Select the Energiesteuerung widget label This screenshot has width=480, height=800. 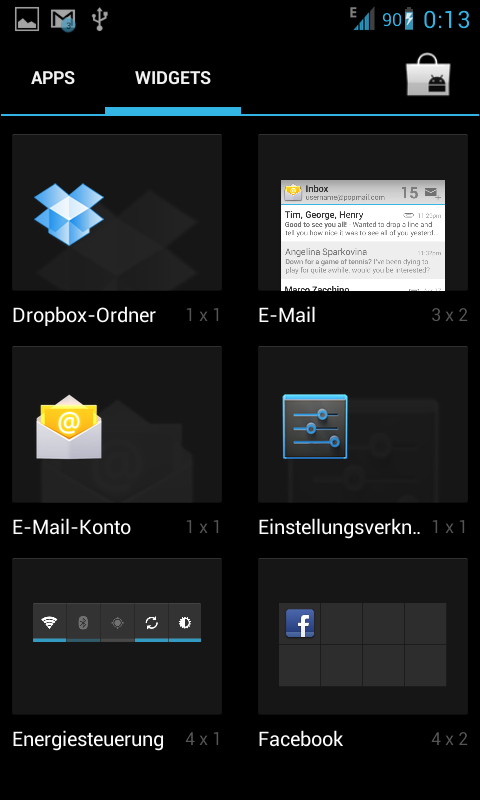pos(88,739)
